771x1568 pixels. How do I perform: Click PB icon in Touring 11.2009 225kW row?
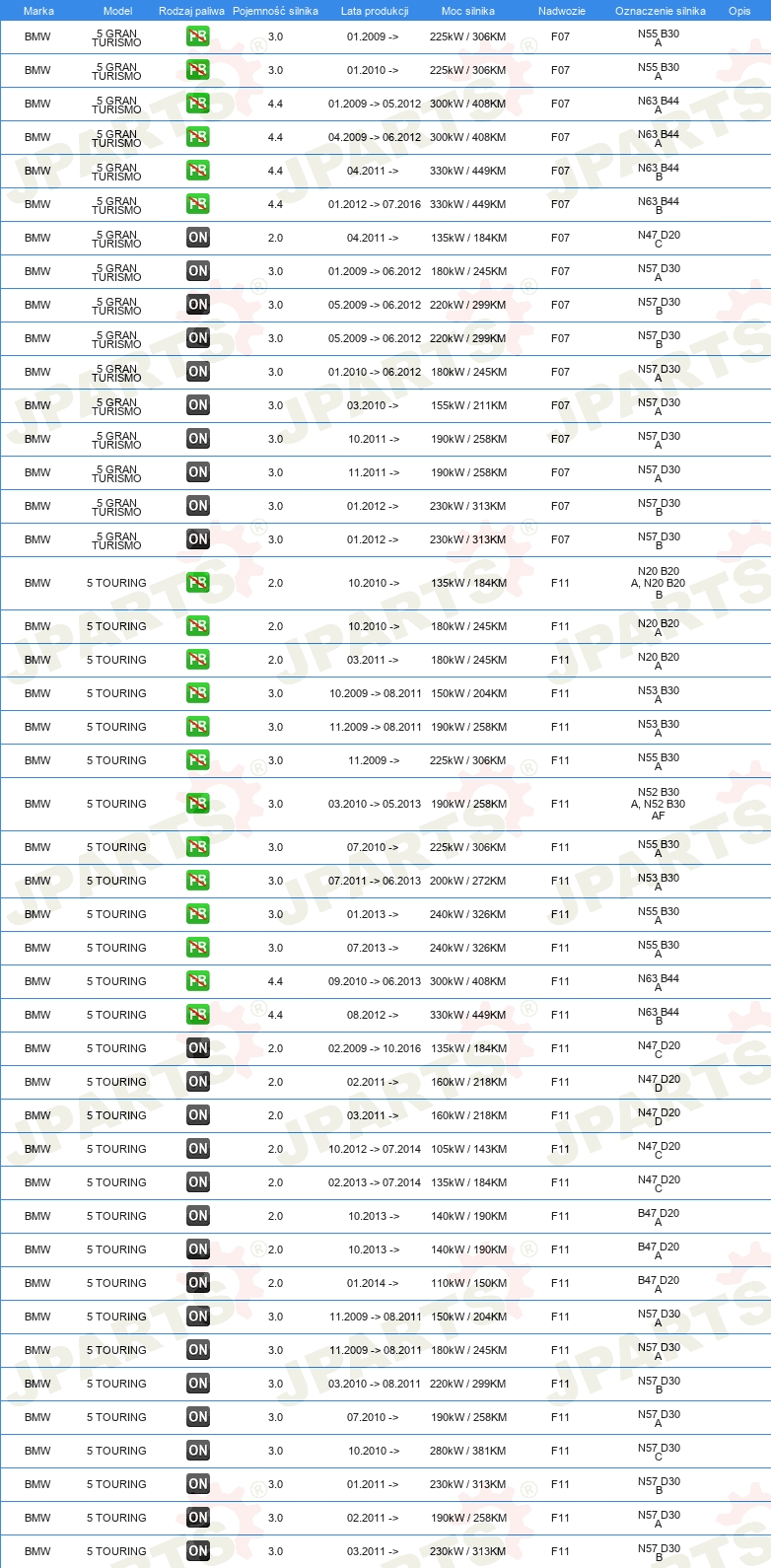coord(198,760)
